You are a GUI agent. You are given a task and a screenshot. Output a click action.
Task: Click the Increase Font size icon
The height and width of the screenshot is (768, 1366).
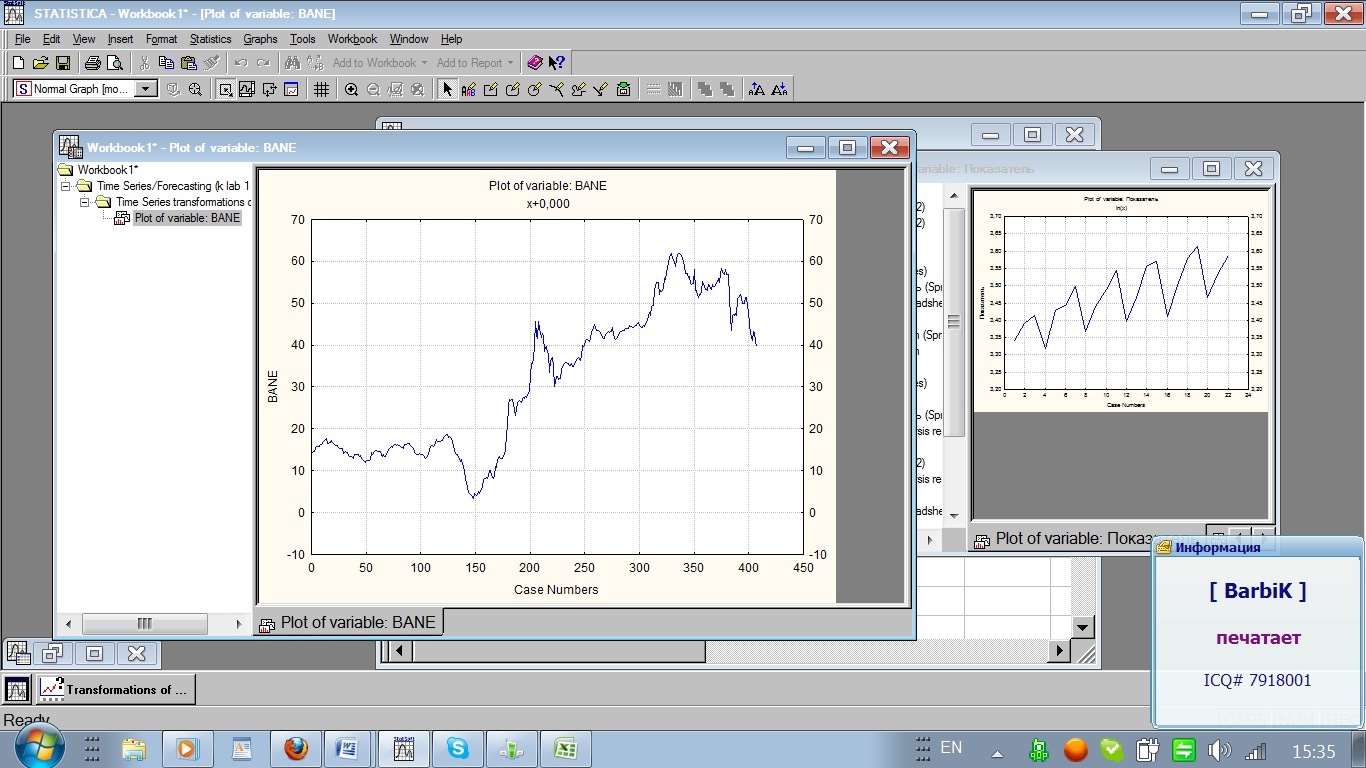756,89
